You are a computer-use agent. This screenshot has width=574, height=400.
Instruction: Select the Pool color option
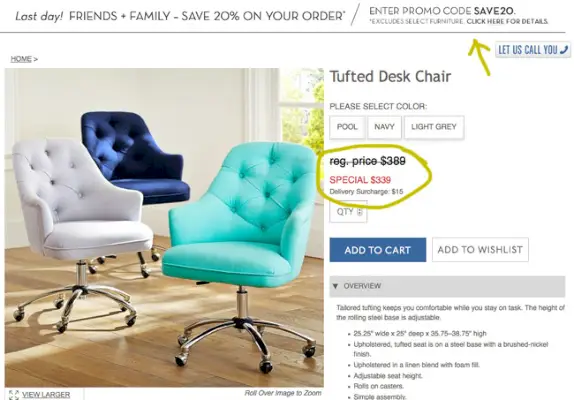347,127
